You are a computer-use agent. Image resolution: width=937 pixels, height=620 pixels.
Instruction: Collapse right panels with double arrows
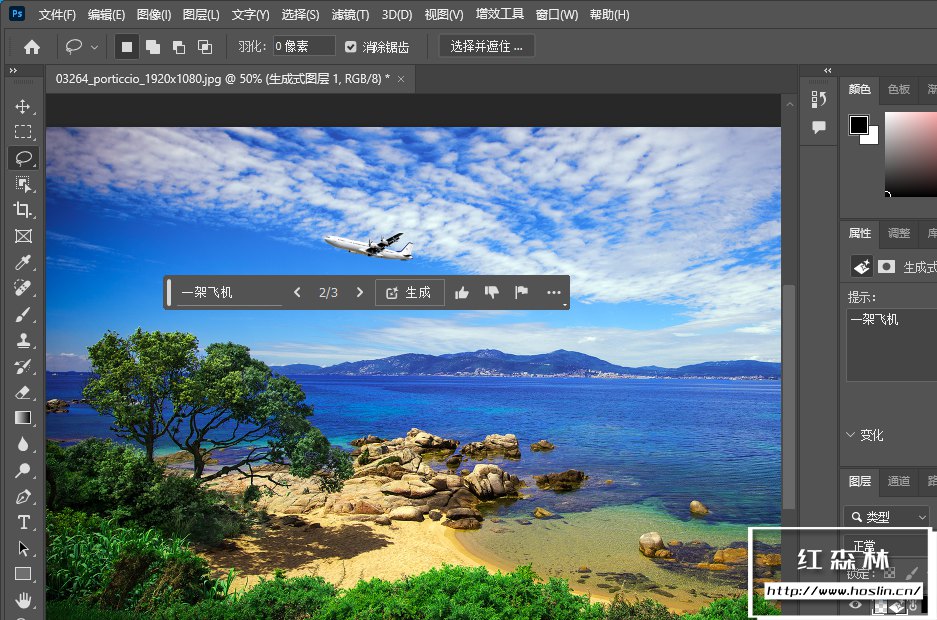coord(828,70)
